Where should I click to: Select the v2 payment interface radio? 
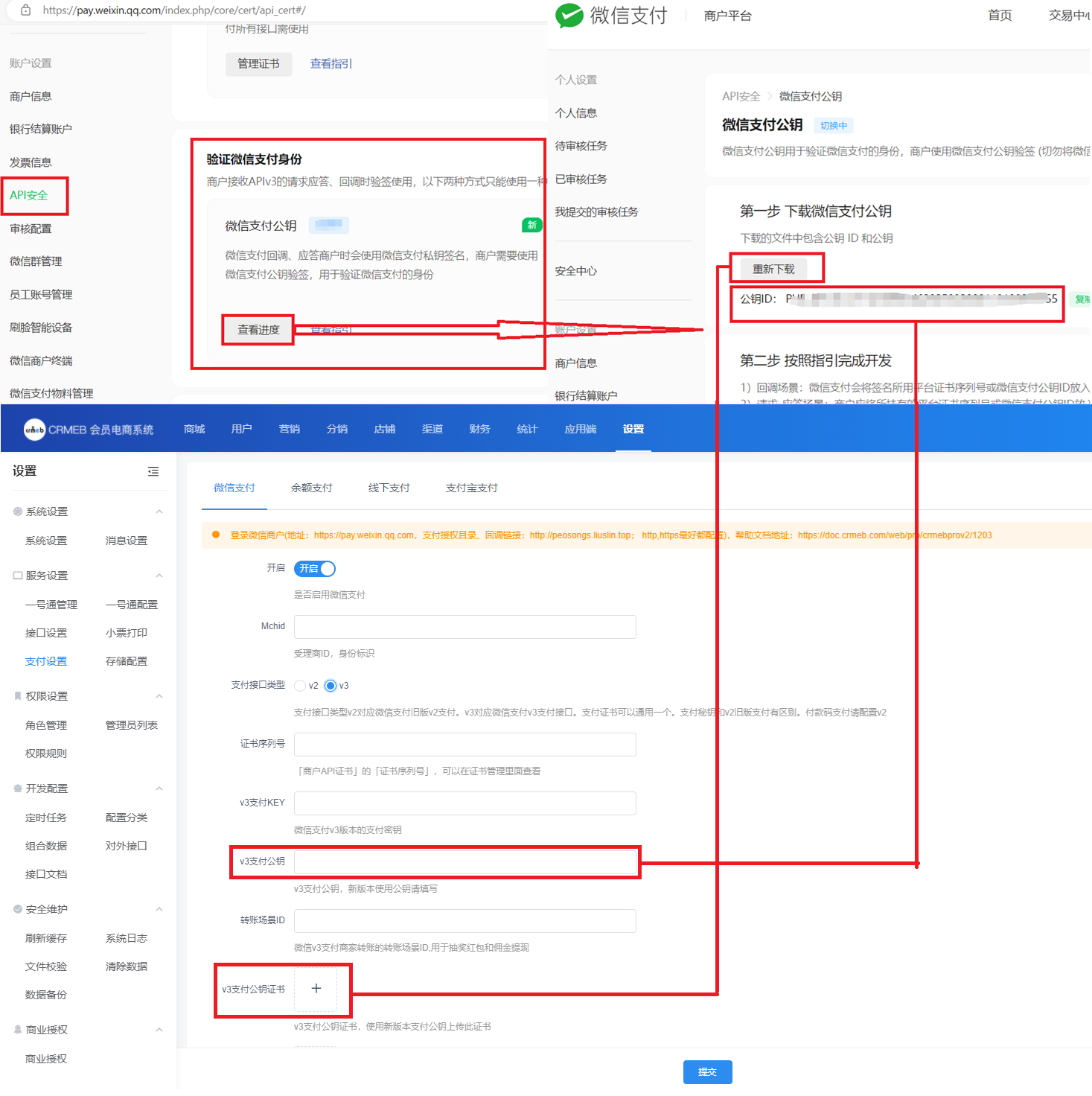(300, 686)
